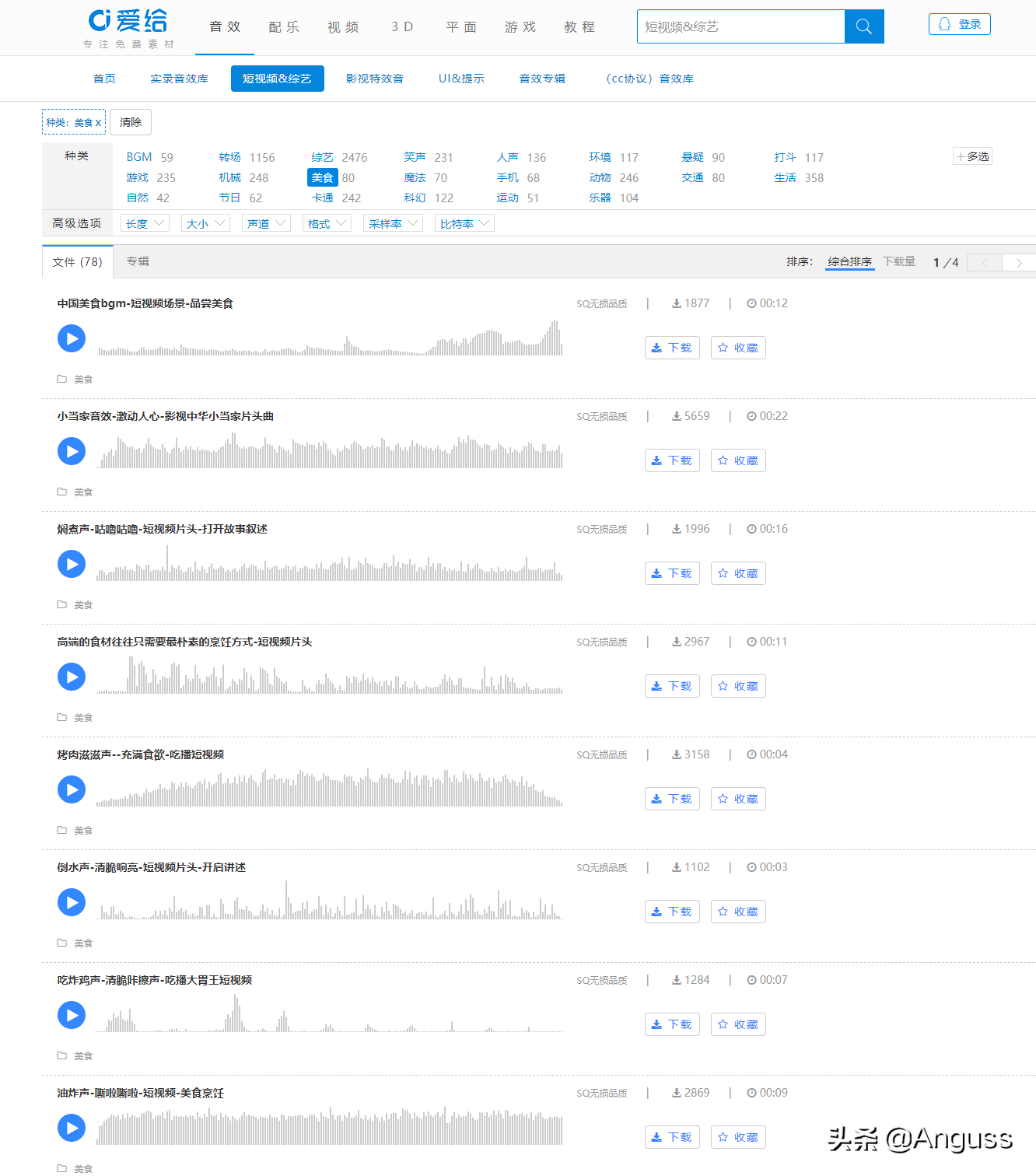
Task: Favorite 吃炸鸡声 with 收藏
Action: click(x=738, y=1024)
